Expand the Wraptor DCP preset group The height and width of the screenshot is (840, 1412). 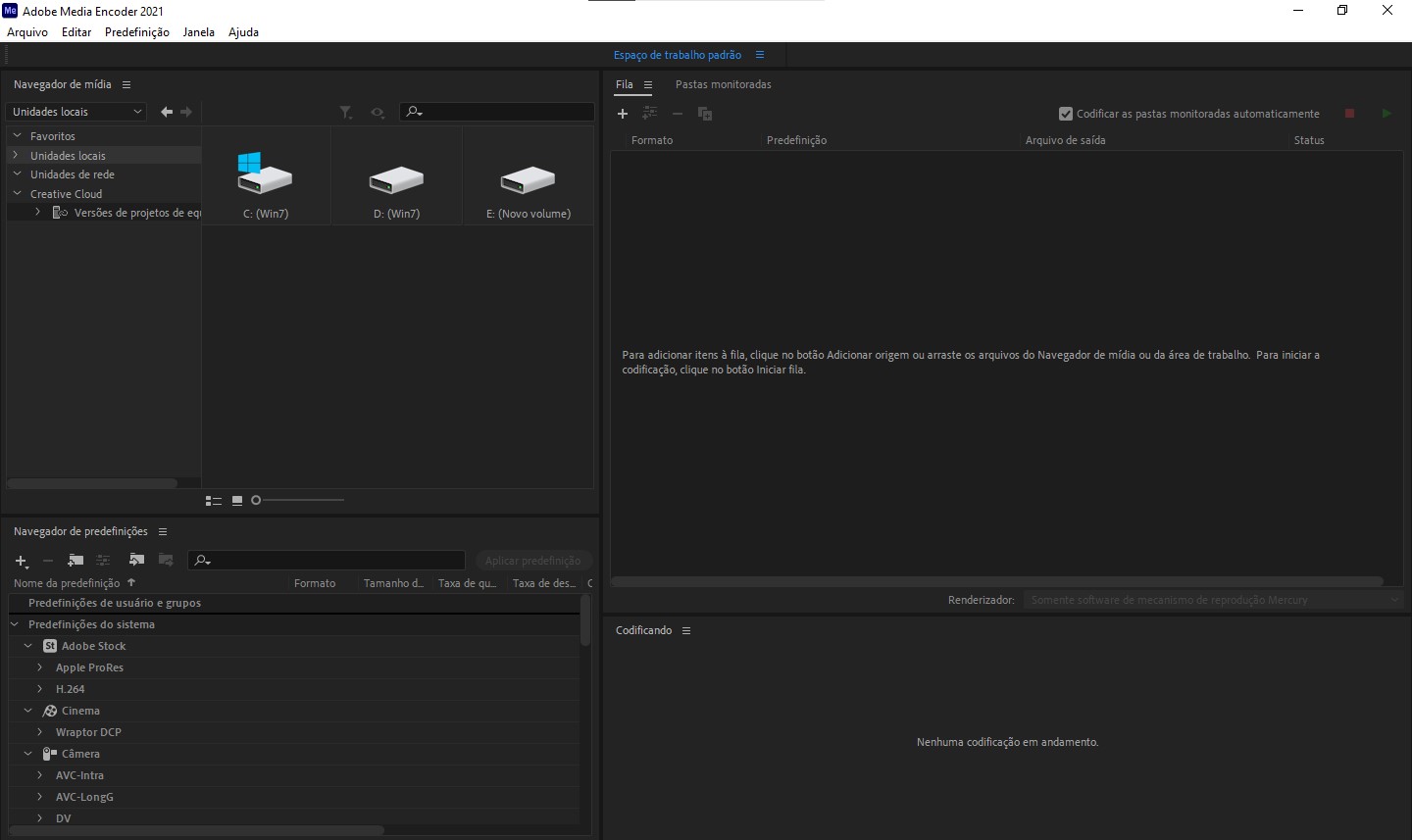tap(40, 732)
